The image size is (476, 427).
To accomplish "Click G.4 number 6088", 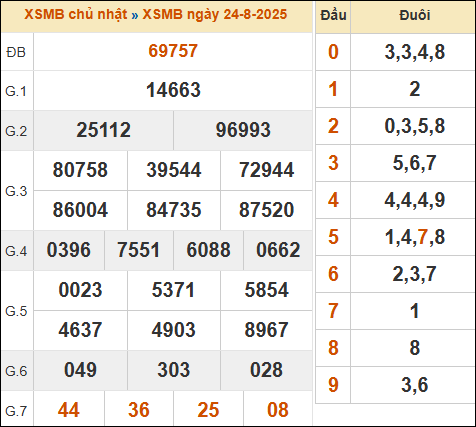I will pyautogui.click(x=208, y=250).
